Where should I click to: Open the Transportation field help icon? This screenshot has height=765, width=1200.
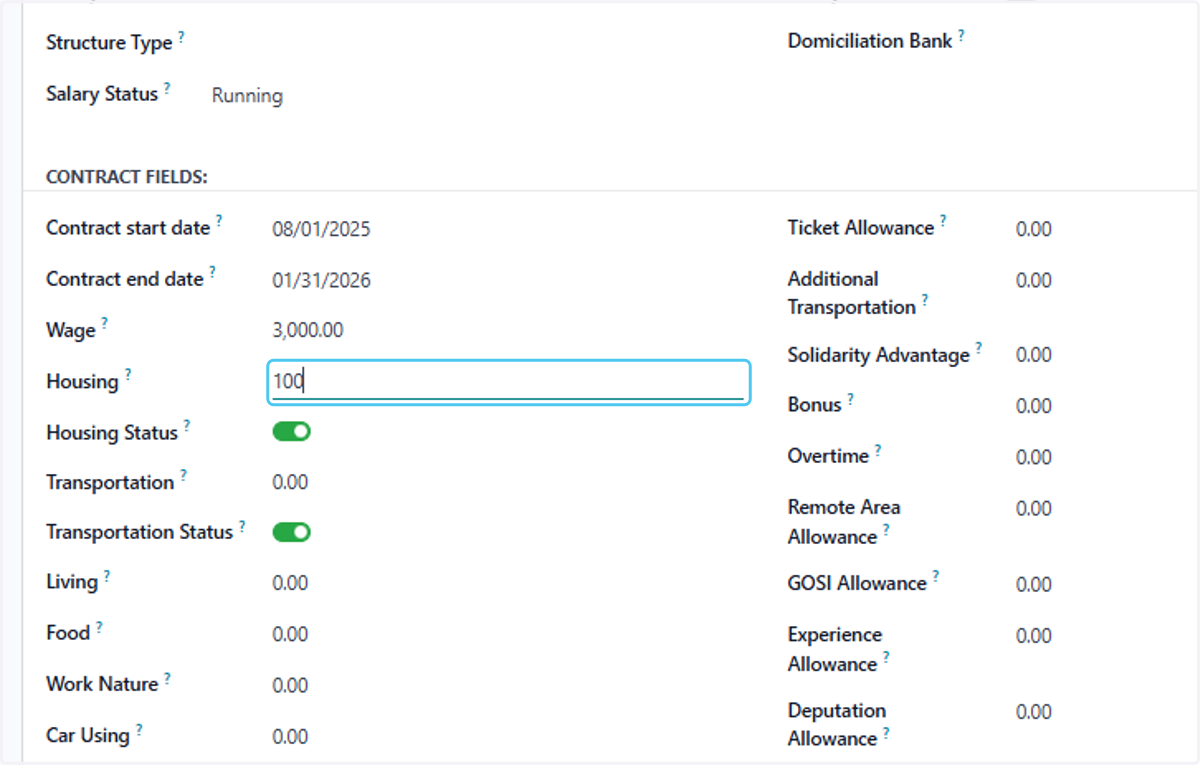click(183, 476)
